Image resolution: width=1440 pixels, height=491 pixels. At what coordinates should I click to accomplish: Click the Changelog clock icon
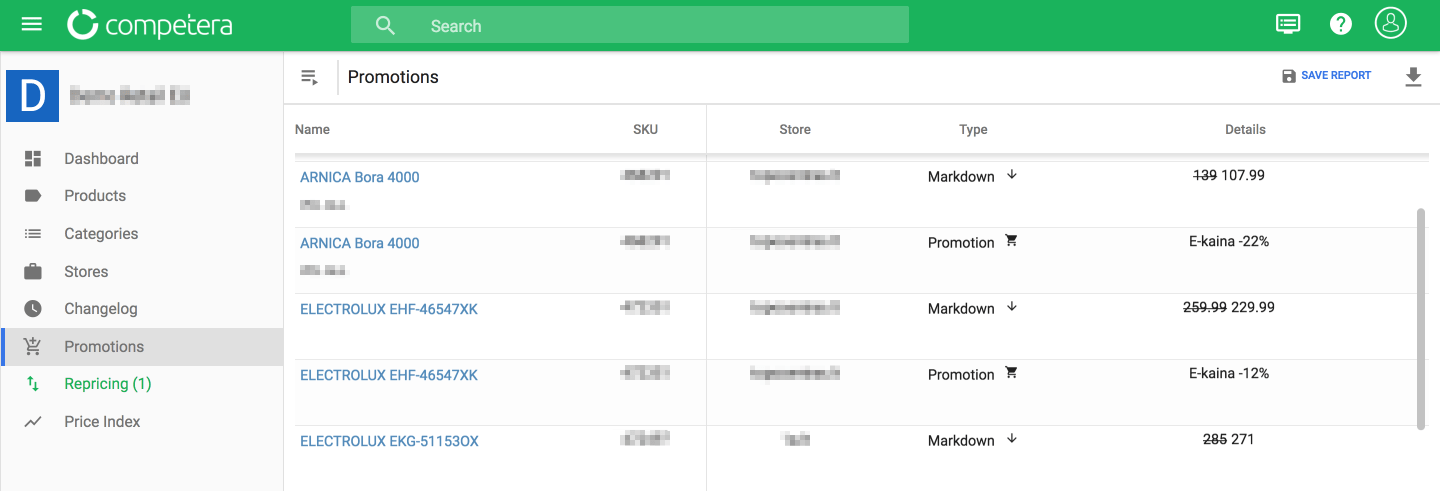pos(33,309)
